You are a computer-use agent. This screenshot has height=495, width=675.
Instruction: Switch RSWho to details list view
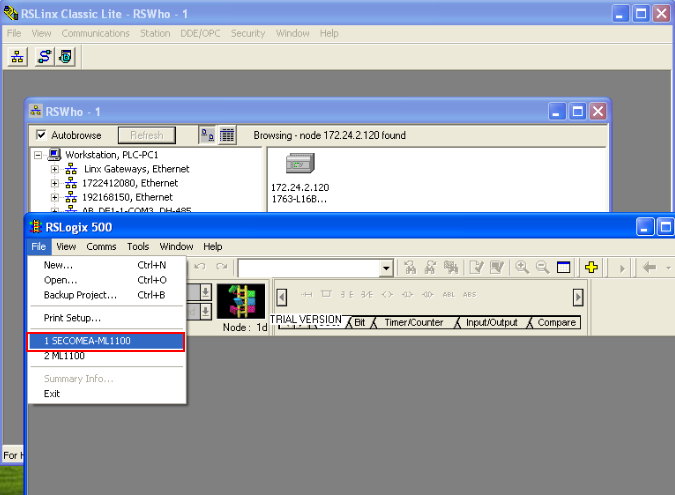tap(227, 135)
